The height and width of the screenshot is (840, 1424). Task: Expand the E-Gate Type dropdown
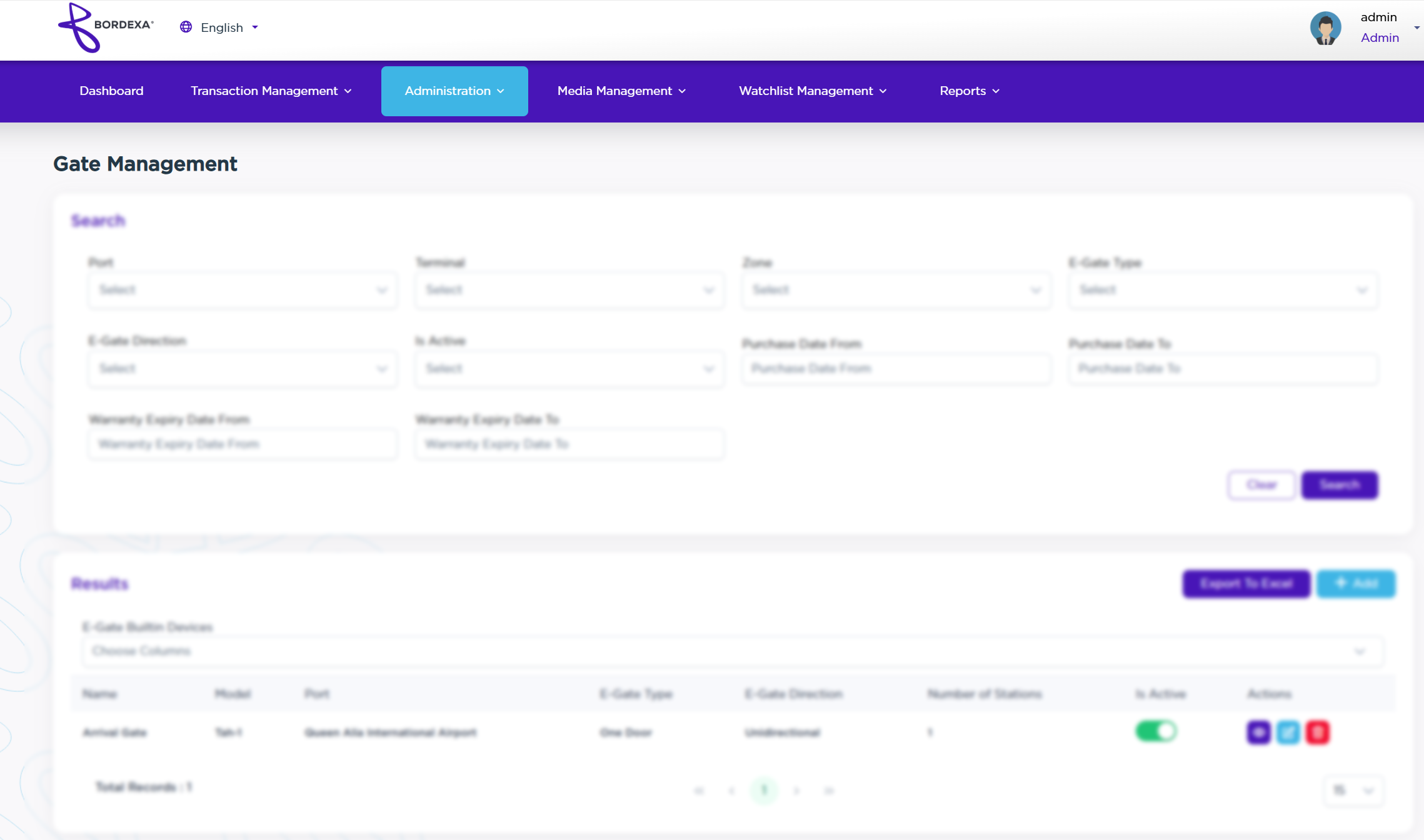click(x=1223, y=290)
